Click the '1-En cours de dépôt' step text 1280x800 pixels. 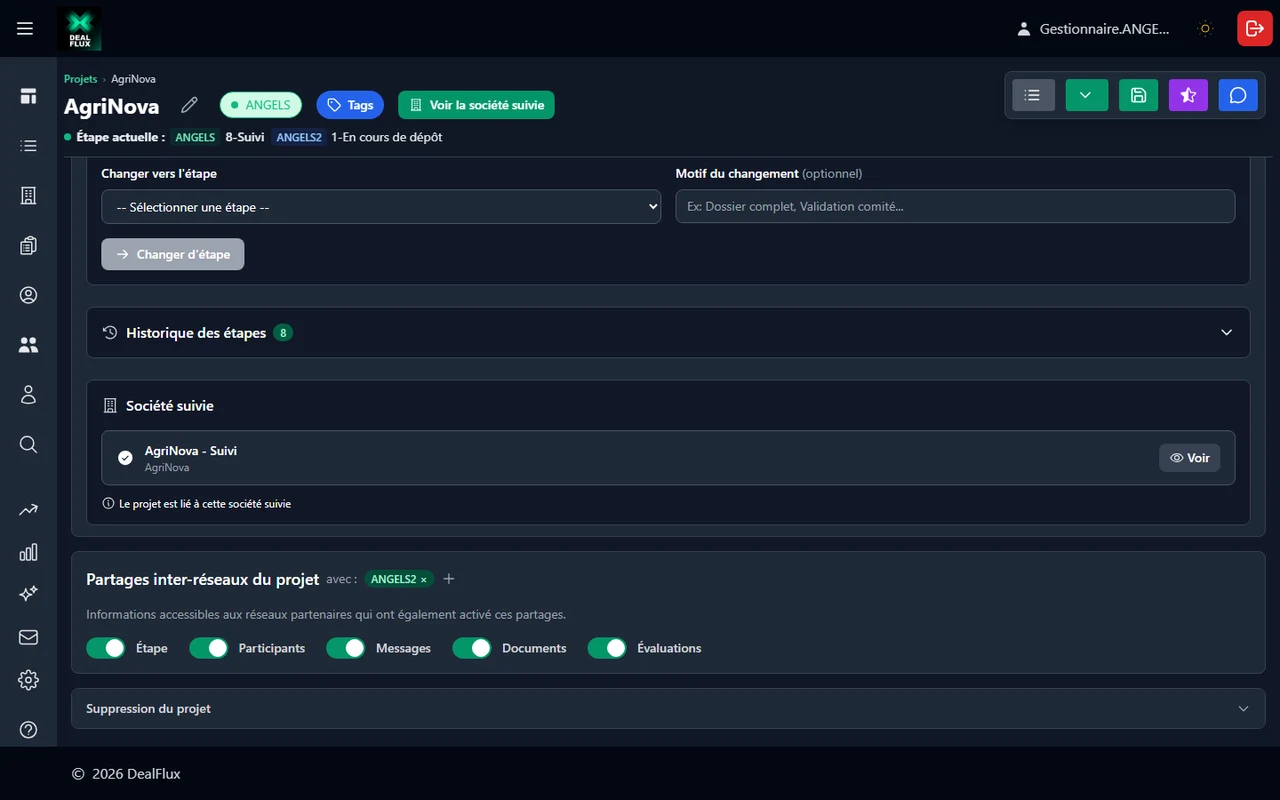tap(387, 137)
